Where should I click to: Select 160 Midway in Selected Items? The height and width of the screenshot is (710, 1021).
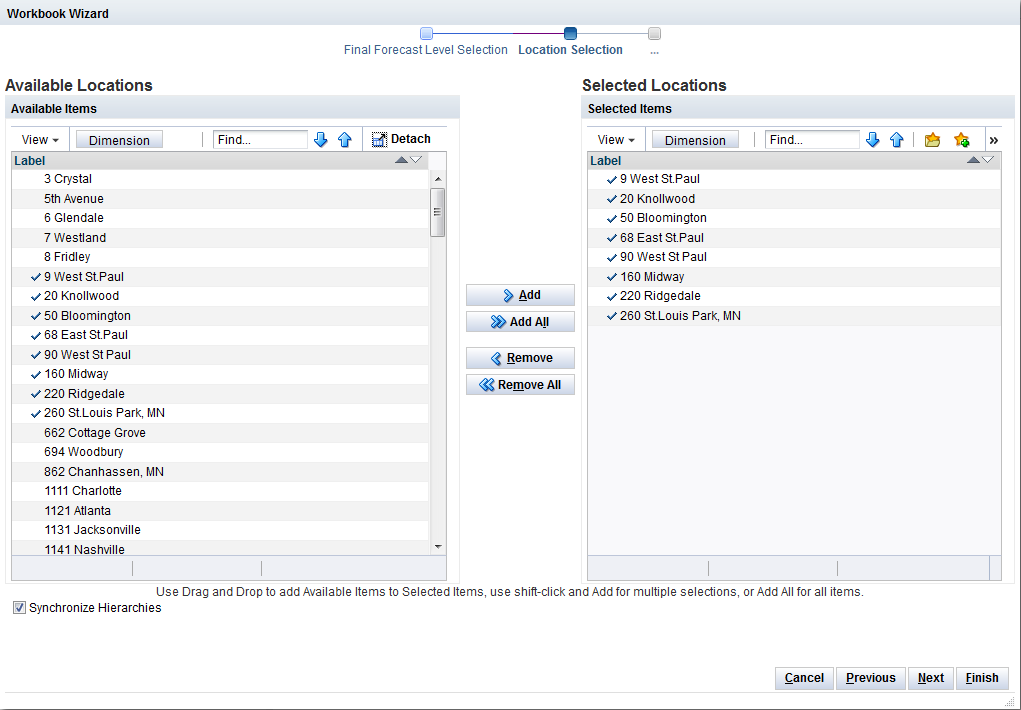[794, 277]
